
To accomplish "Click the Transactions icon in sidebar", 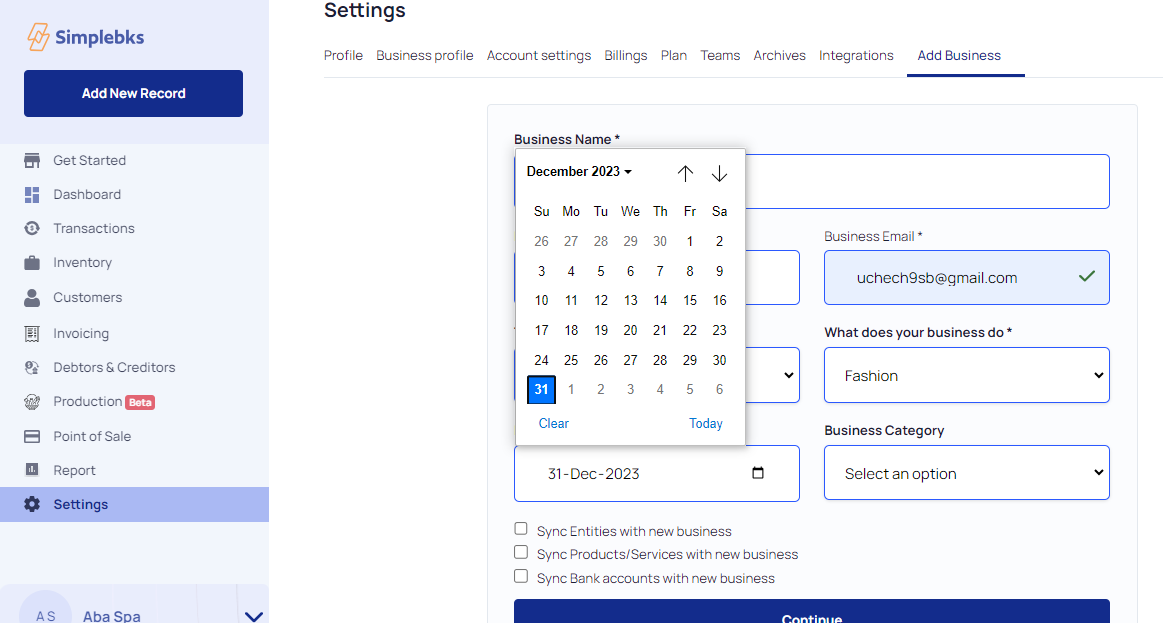I will (x=32, y=229).
